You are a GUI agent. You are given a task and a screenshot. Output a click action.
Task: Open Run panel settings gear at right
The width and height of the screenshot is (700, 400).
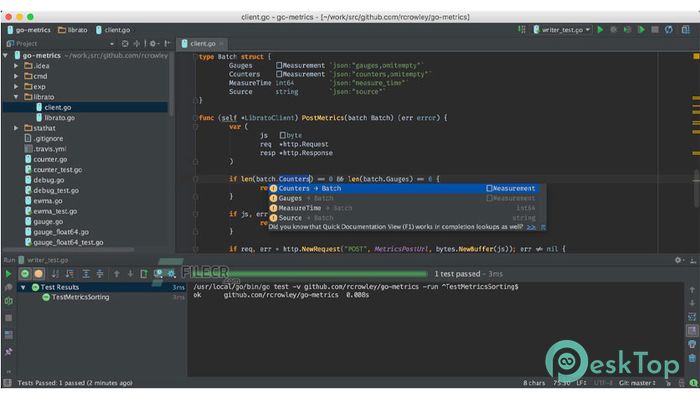click(678, 260)
